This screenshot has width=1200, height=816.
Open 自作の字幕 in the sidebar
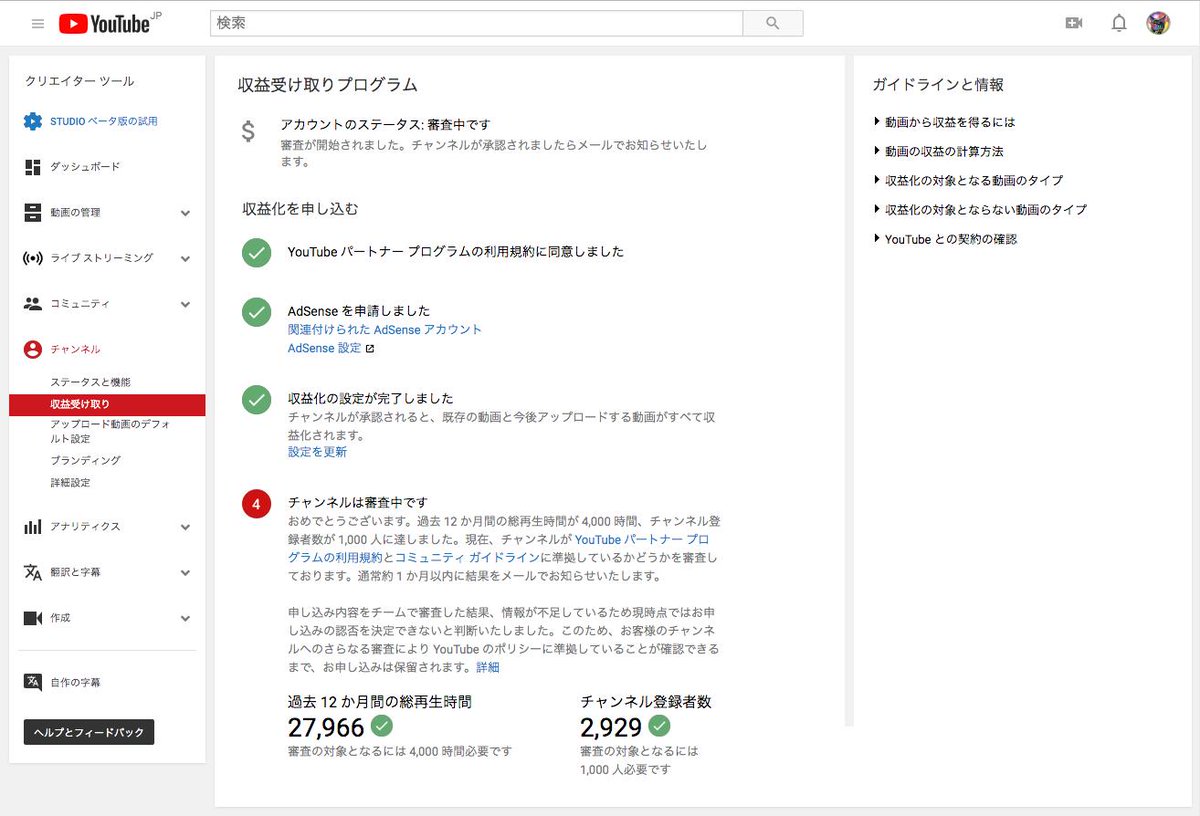pos(75,682)
